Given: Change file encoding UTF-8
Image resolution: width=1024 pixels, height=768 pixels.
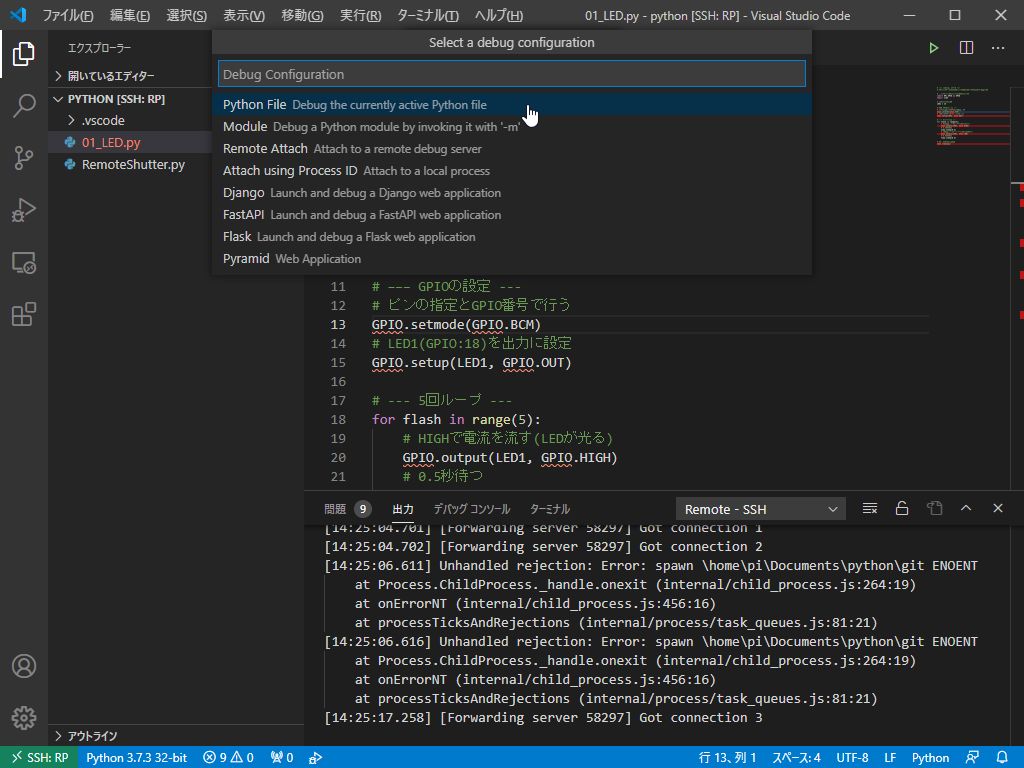Looking at the screenshot, I should tap(852, 758).
